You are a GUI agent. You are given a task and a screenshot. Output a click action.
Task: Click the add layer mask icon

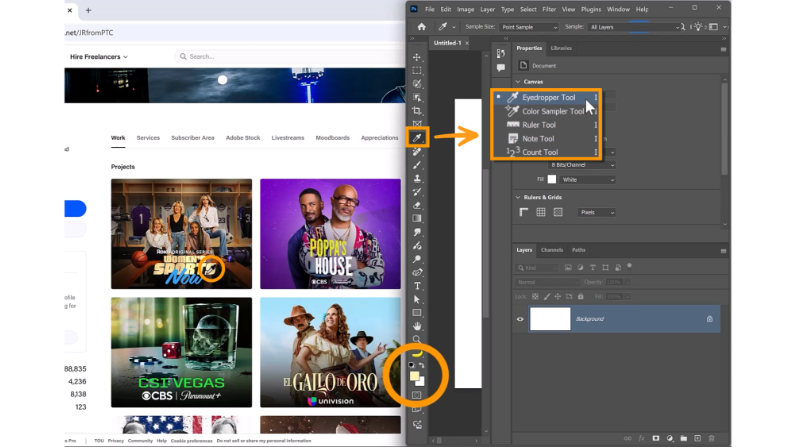pyautogui.click(x=656, y=438)
